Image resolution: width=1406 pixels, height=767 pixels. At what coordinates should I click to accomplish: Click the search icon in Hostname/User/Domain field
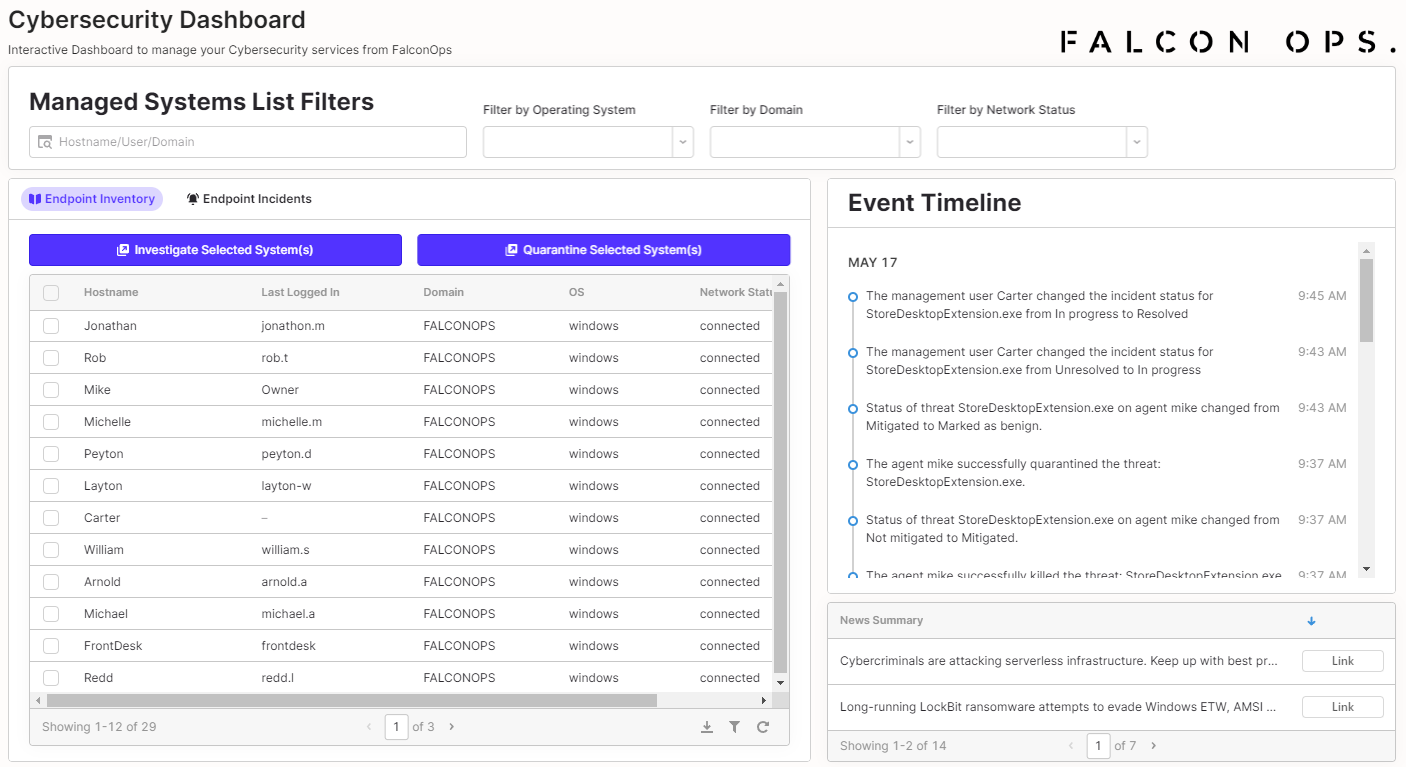[x=45, y=142]
